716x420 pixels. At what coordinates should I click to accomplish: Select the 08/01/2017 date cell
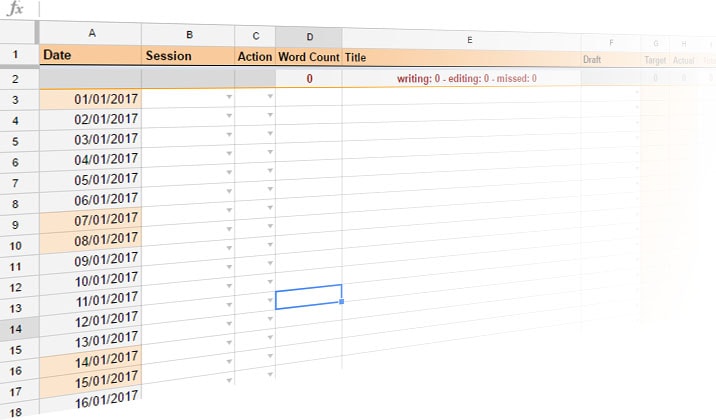click(x=91, y=240)
